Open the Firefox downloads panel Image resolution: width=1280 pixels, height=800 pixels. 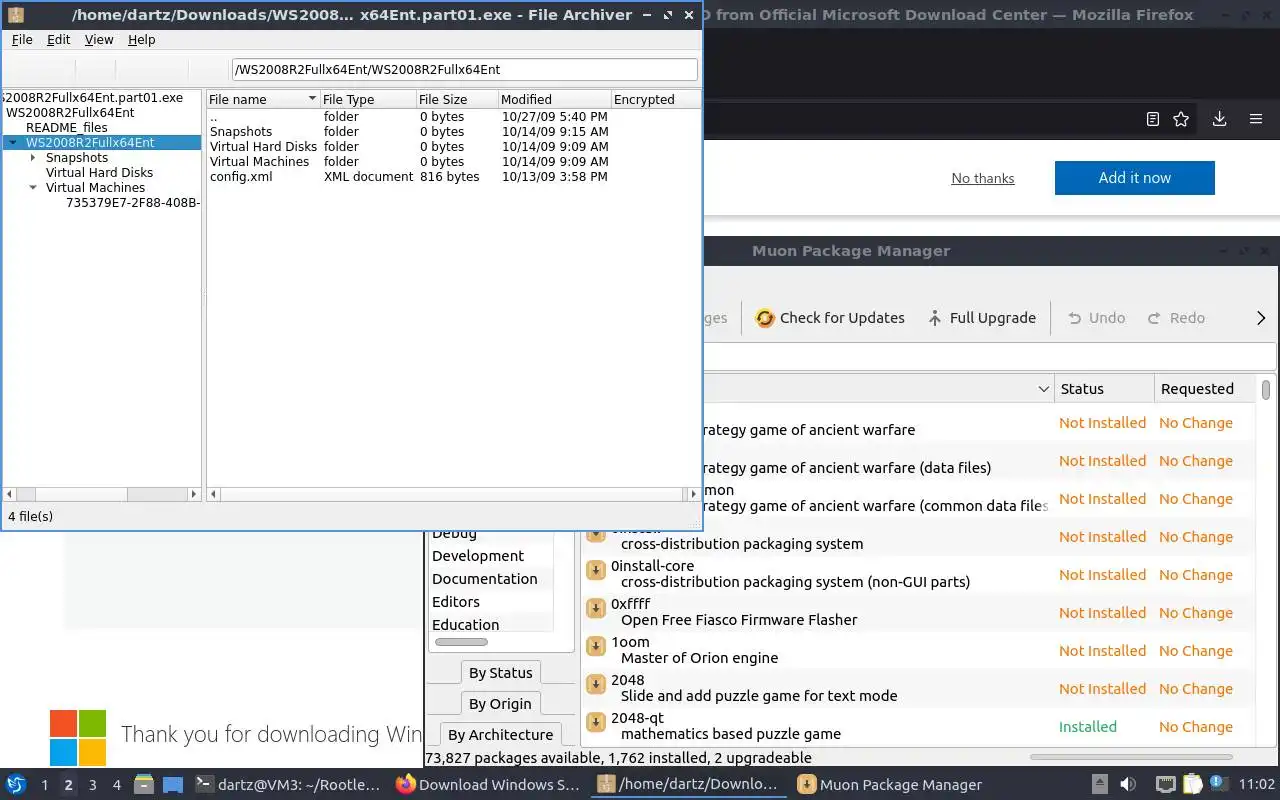point(1219,119)
